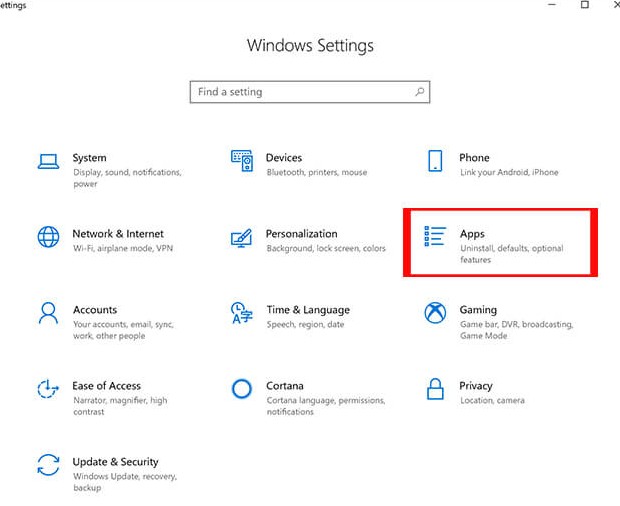Open the System laptop icon
Image resolution: width=620 pixels, height=506 pixels.
(48, 161)
